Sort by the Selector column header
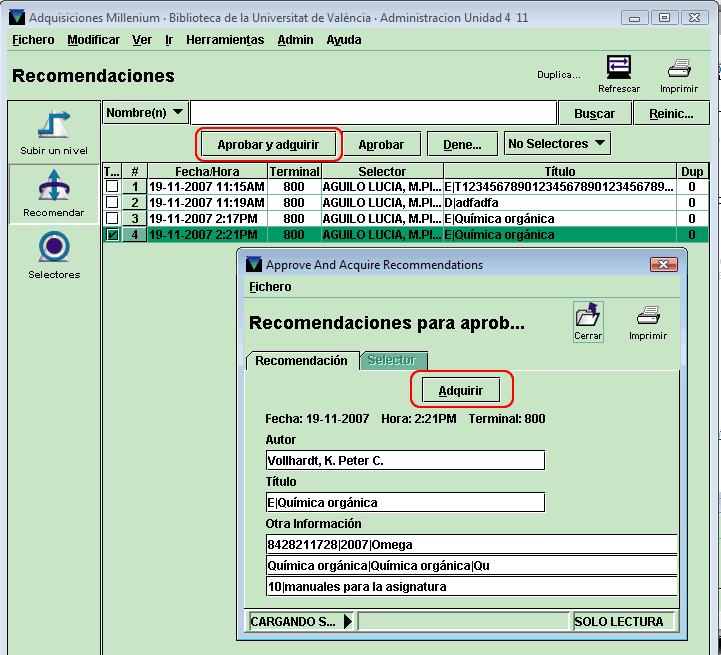Viewport: 721px width, 655px height. (382, 172)
